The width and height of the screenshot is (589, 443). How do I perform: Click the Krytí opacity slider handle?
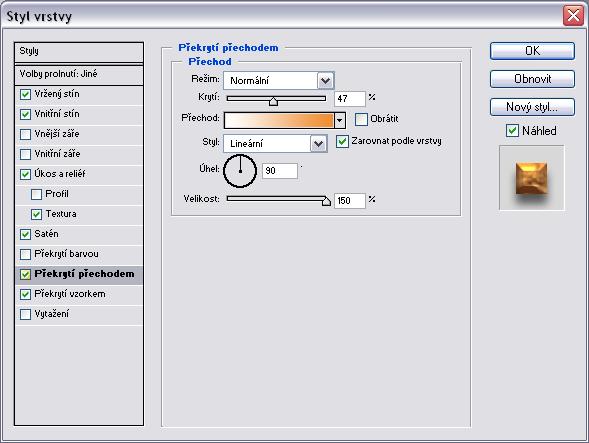tap(273, 101)
